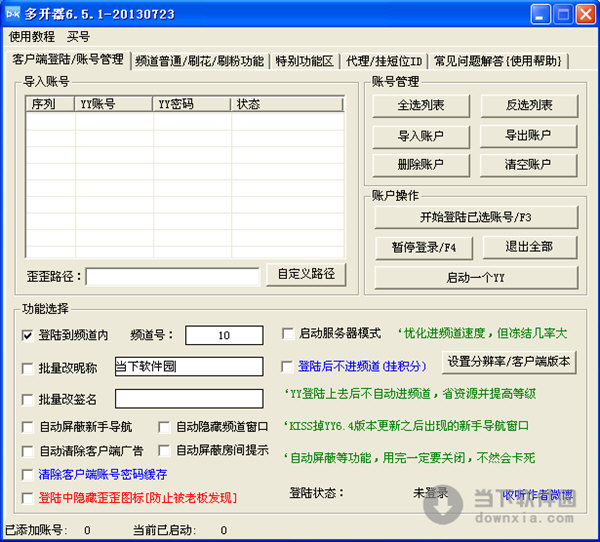Click the 导入账户 button
The image size is (600, 542).
[x=421, y=136]
